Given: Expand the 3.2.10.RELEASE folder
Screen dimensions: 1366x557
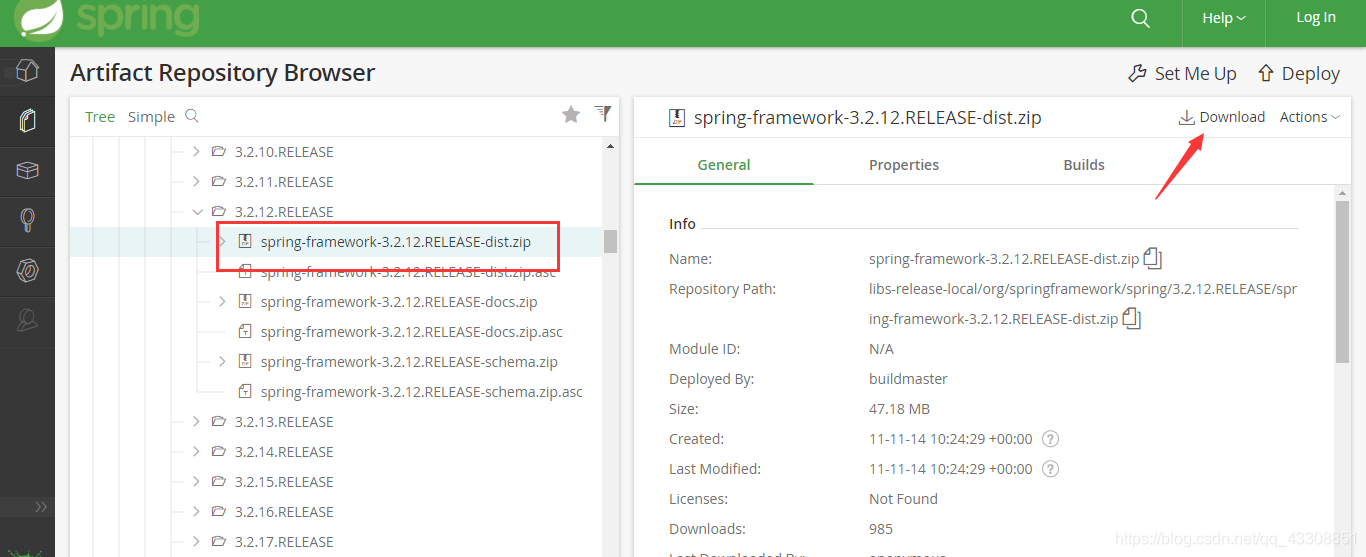Looking at the screenshot, I should point(196,152).
